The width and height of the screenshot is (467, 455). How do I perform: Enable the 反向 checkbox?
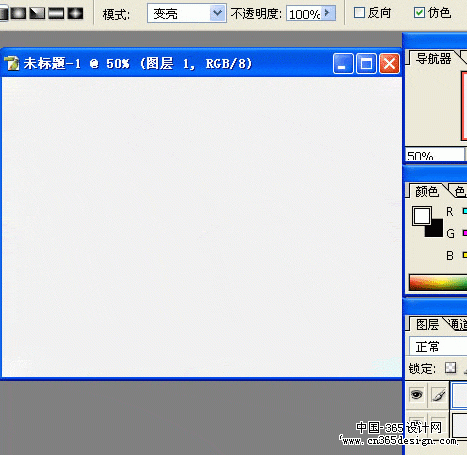pyautogui.click(x=359, y=13)
